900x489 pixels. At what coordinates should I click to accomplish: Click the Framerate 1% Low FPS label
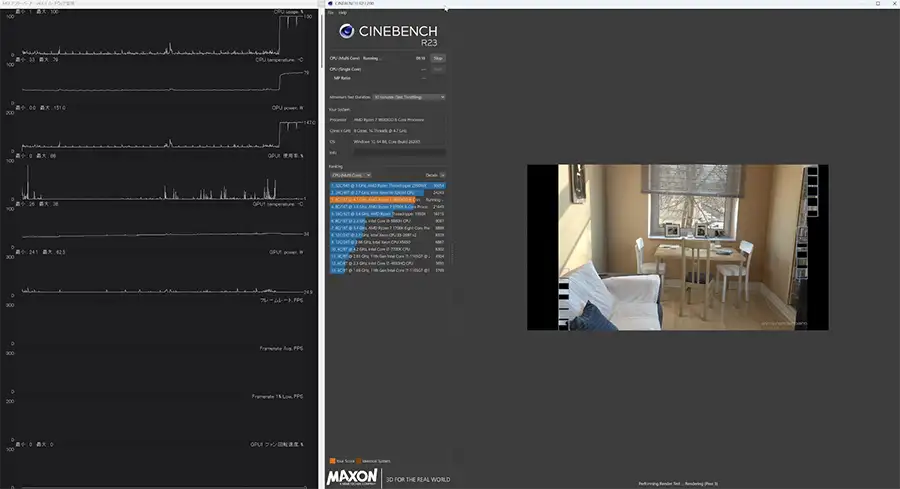pos(277,397)
